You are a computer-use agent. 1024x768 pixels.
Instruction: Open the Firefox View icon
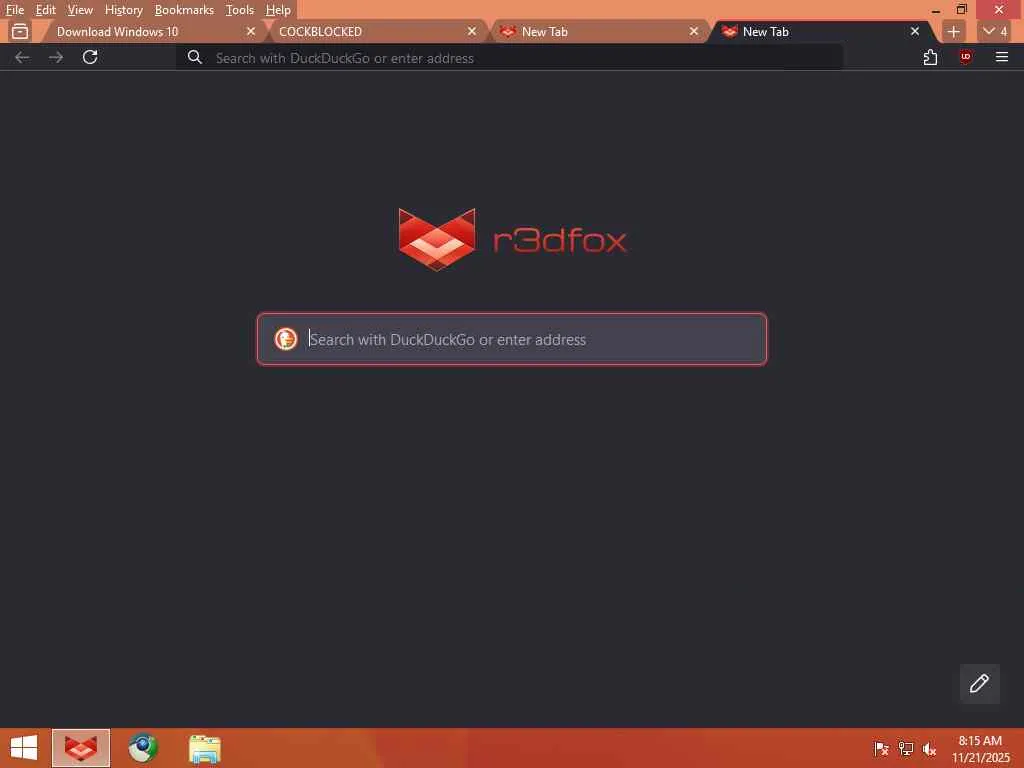(x=20, y=31)
